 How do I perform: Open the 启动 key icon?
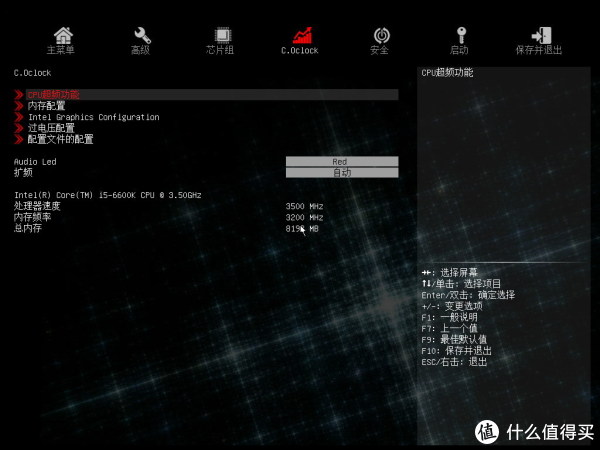[461, 35]
